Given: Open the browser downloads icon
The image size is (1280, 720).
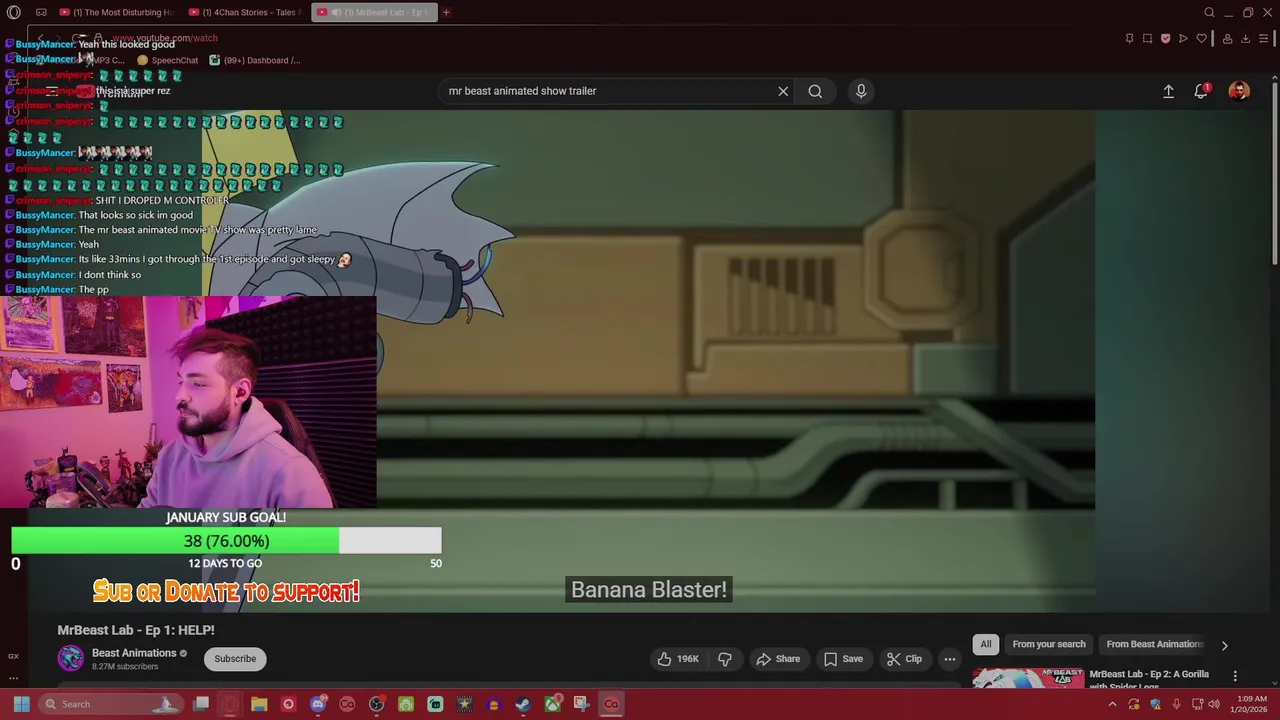Looking at the screenshot, I should point(1245,38).
